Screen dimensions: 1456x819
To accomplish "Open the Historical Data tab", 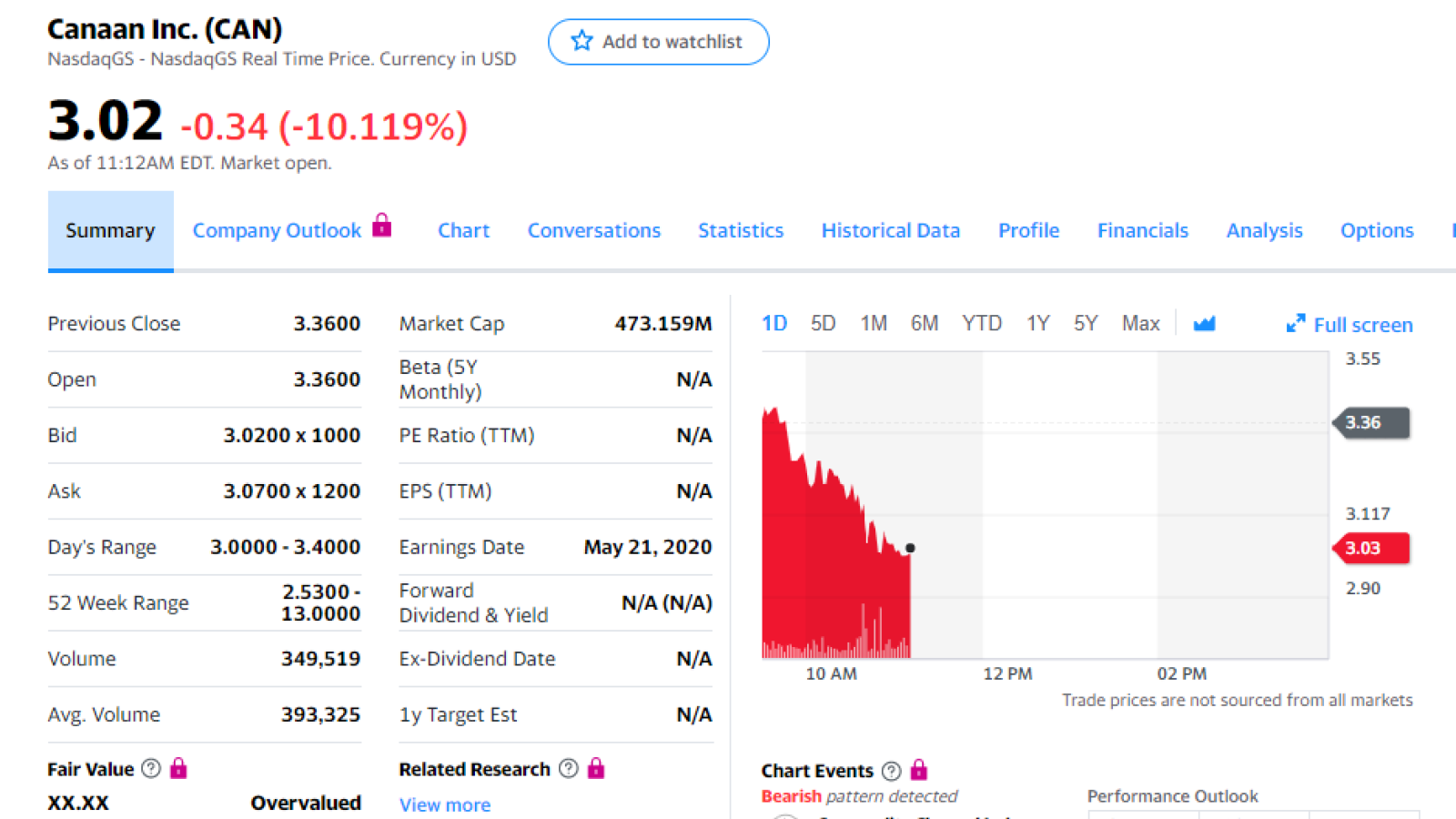I will [x=891, y=231].
